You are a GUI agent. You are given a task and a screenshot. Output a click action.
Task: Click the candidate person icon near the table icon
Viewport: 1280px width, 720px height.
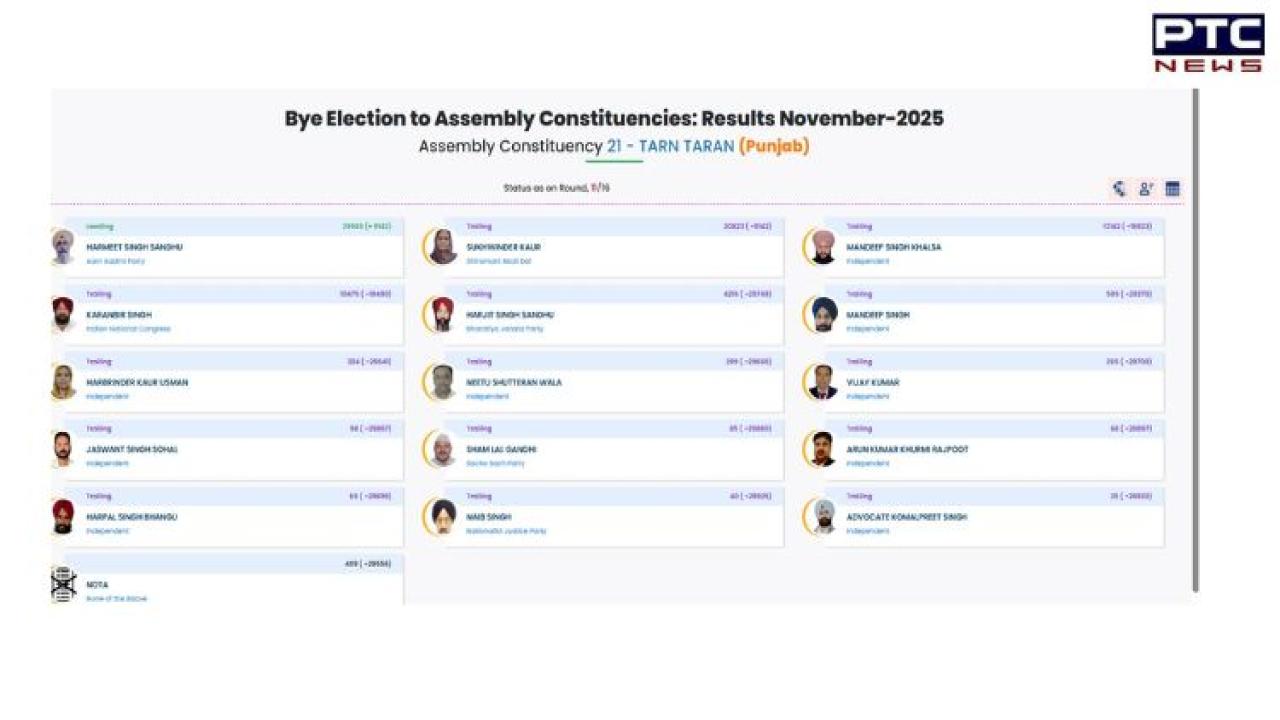[1146, 189]
